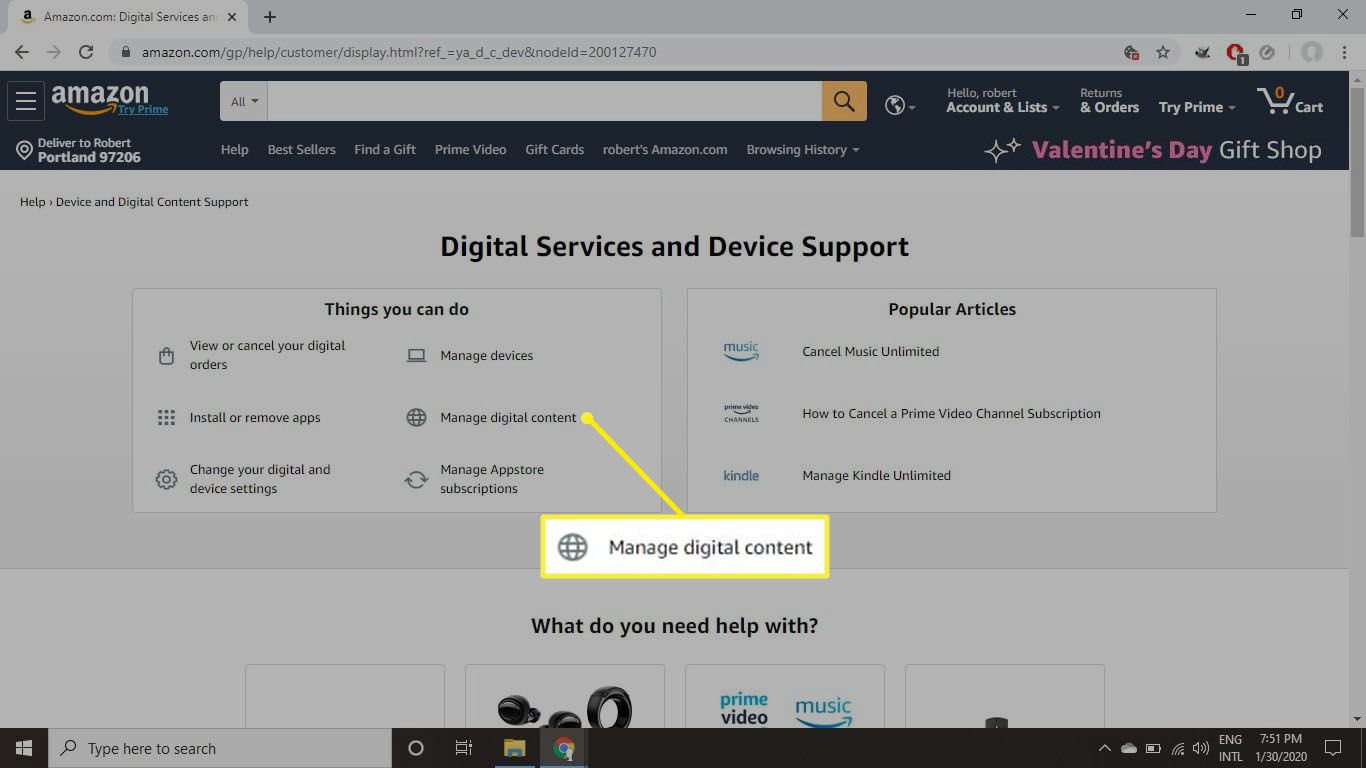The image size is (1366, 768).
Task: Open the volume control in system tray
Action: pyautogui.click(x=1200, y=748)
